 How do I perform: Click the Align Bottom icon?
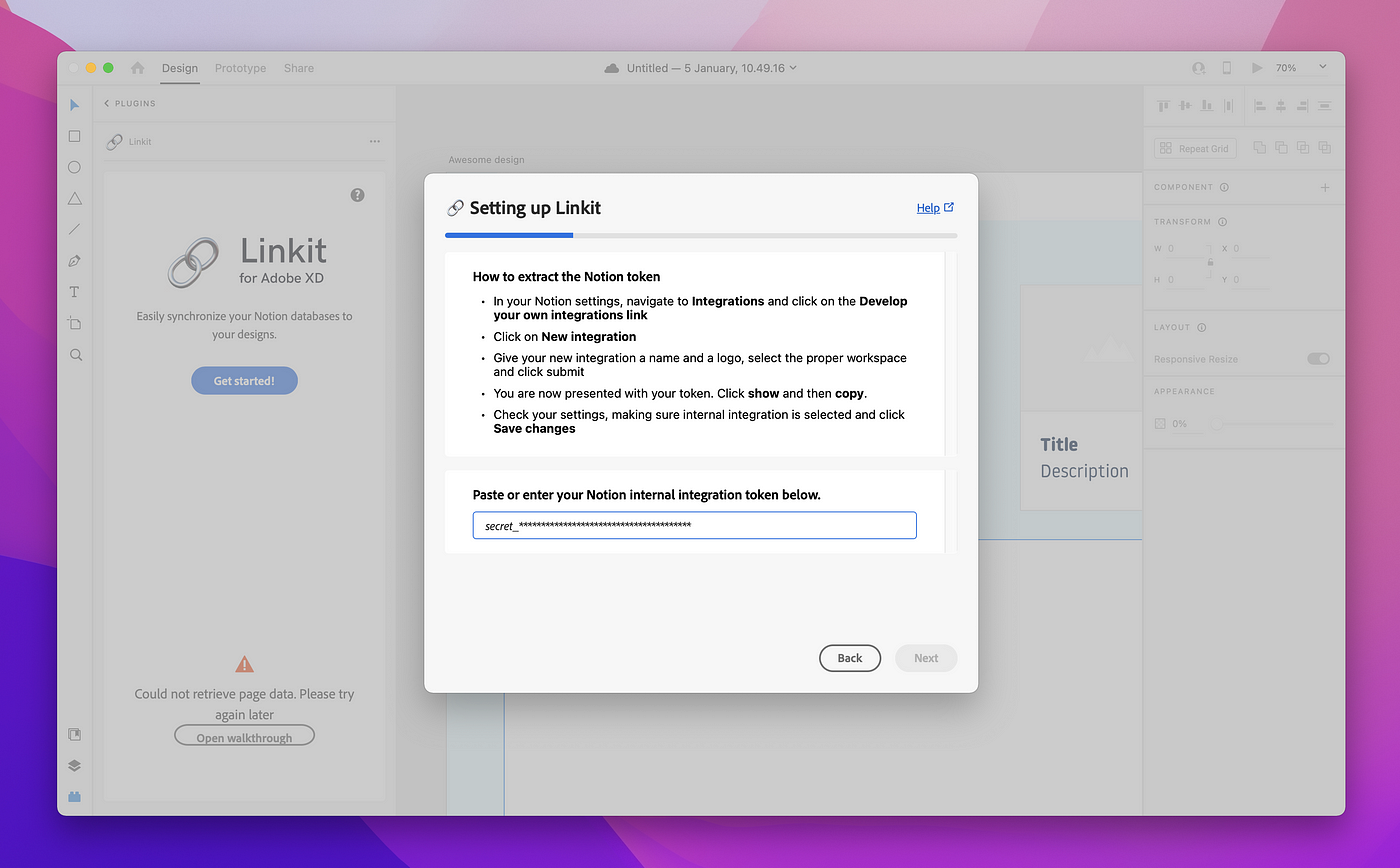pos(1207,105)
